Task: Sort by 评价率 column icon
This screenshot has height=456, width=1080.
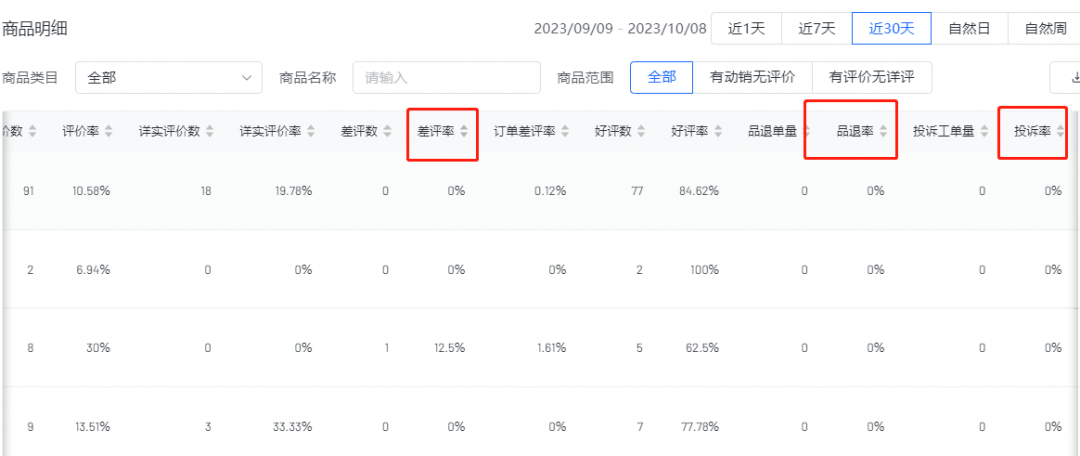Action: click(108, 131)
